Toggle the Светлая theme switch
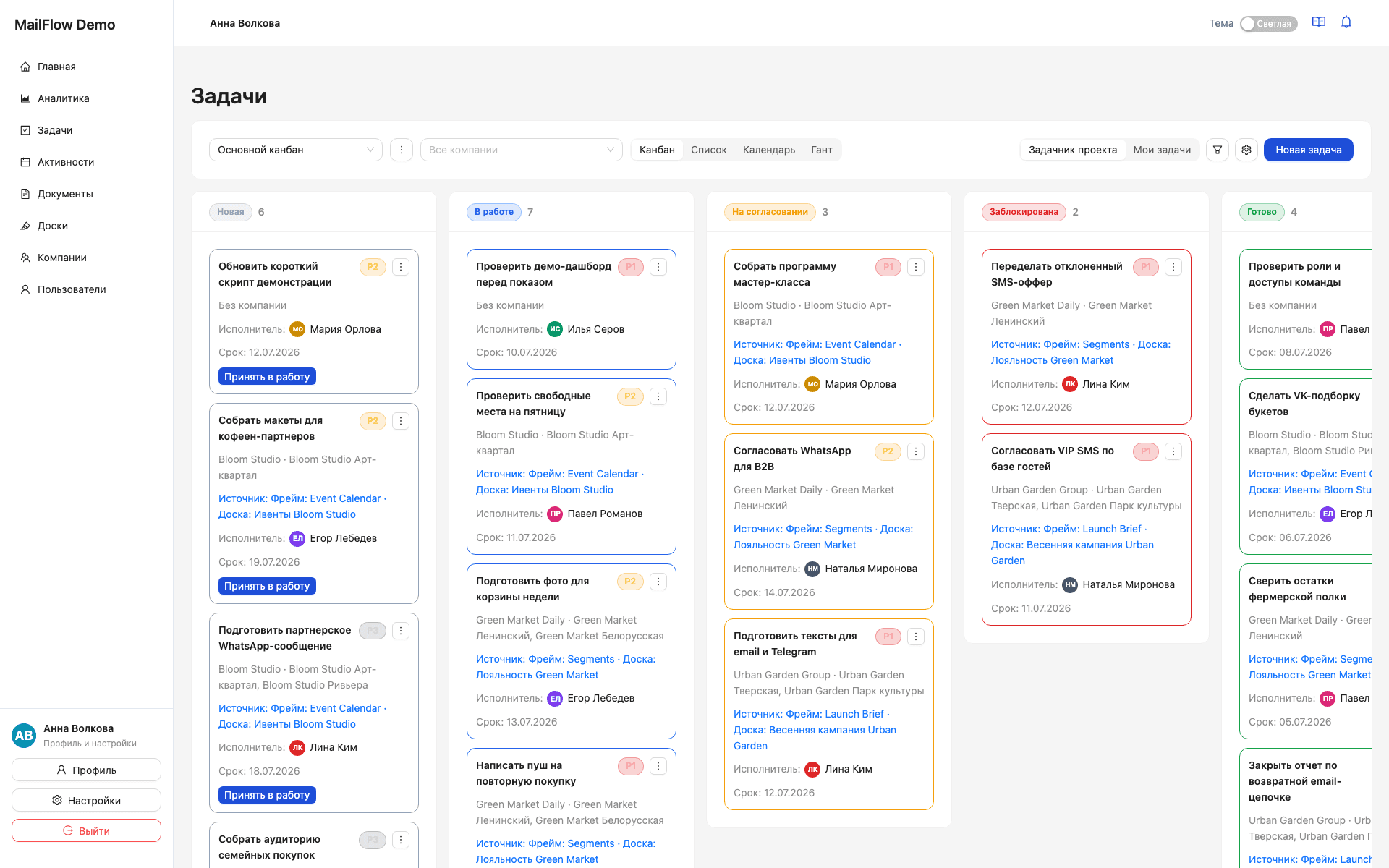Image resolution: width=1389 pixels, height=868 pixels. [1268, 24]
